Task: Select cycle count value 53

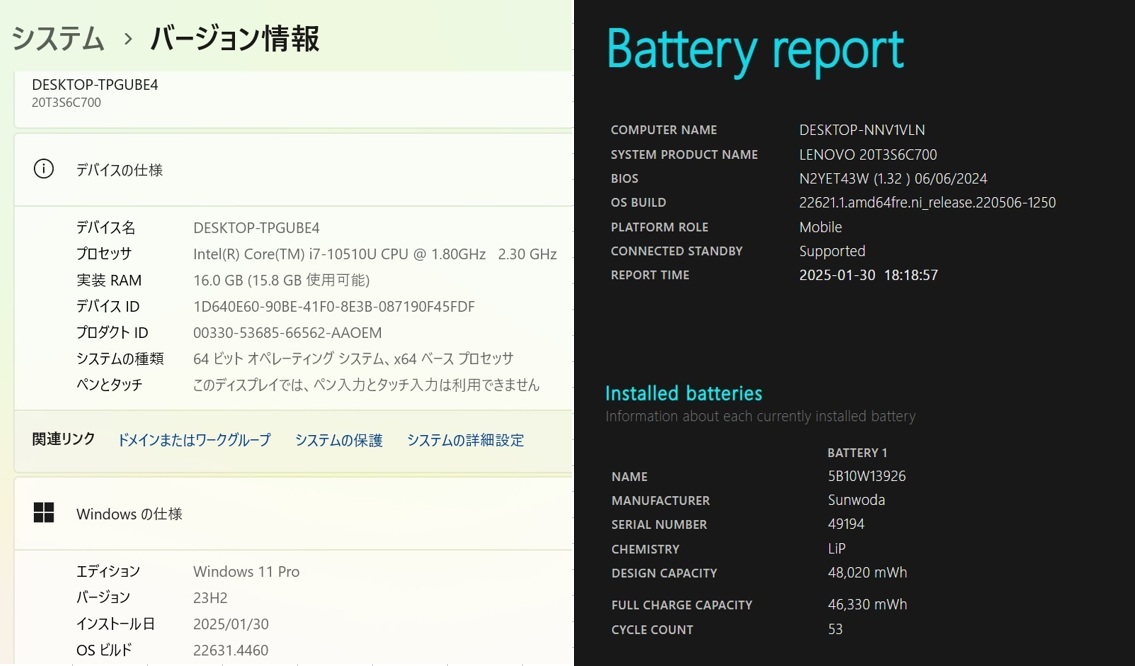Action: tap(835, 629)
